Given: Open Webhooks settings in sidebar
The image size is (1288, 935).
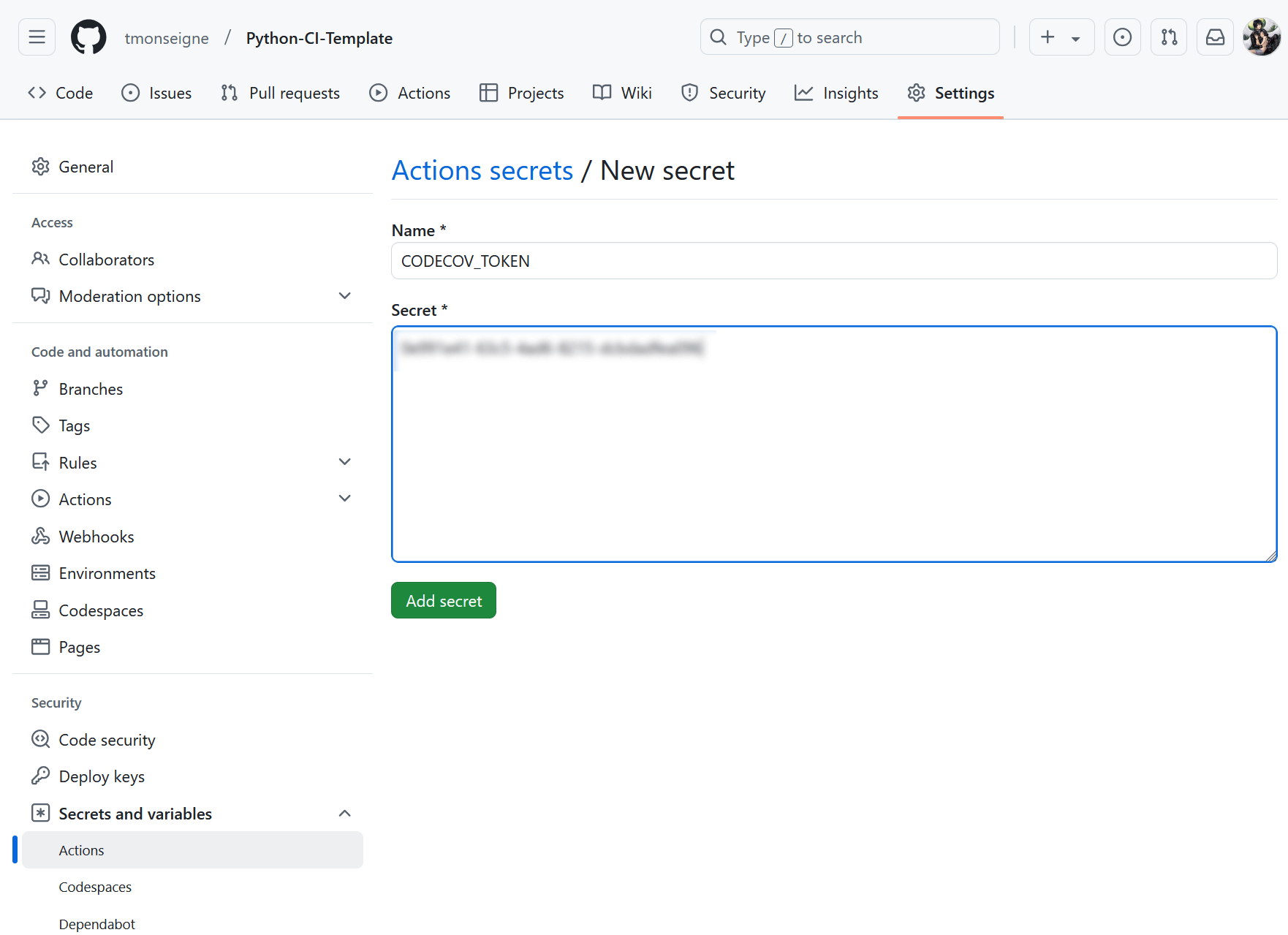Looking at the screenshot, I should [96, 537].
